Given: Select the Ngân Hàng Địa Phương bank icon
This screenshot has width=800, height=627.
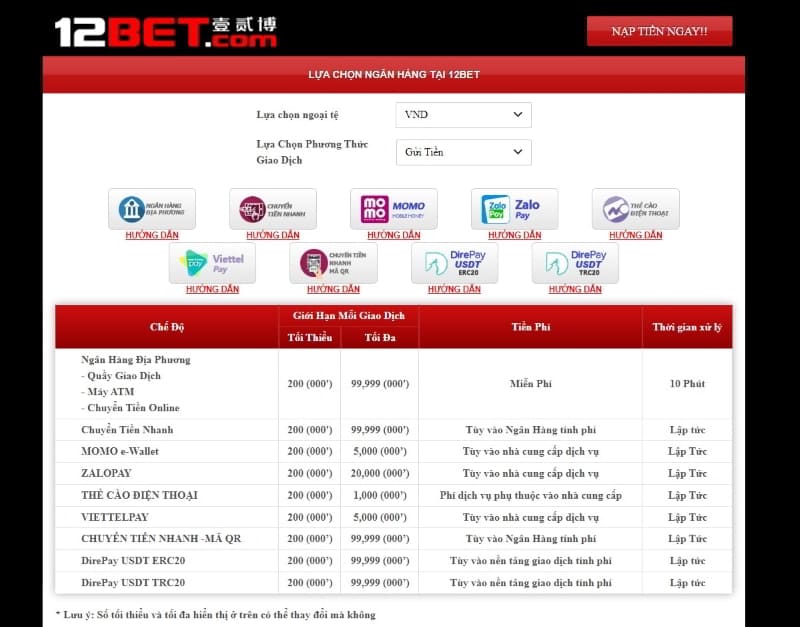Looking at the screenshot, I should point(152,207).
